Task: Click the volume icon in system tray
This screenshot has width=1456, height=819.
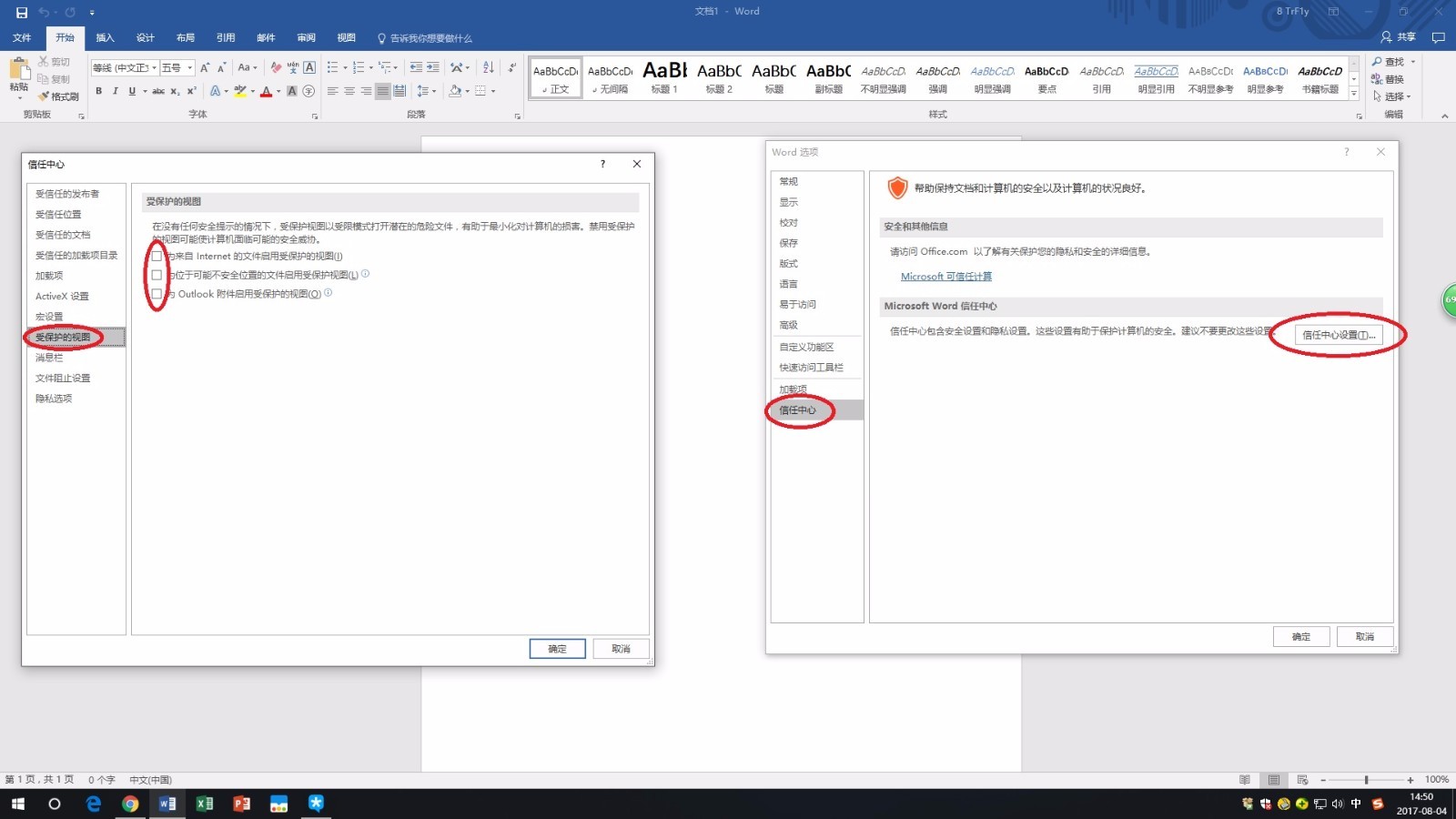Action: pyautogui.click(x=1338, y=804)
